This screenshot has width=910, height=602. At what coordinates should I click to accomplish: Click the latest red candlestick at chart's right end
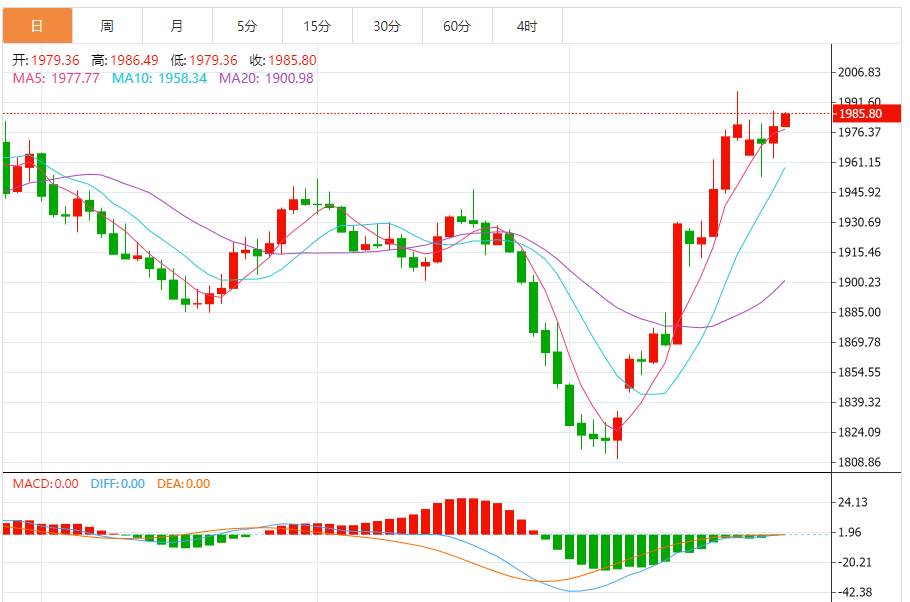pos(786,120)
